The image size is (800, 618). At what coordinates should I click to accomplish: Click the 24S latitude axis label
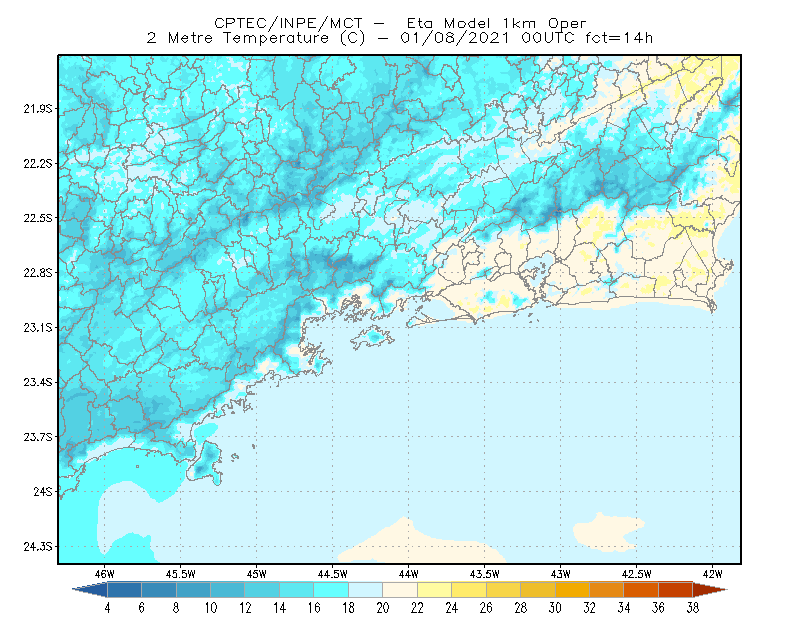tap(43, 492)
